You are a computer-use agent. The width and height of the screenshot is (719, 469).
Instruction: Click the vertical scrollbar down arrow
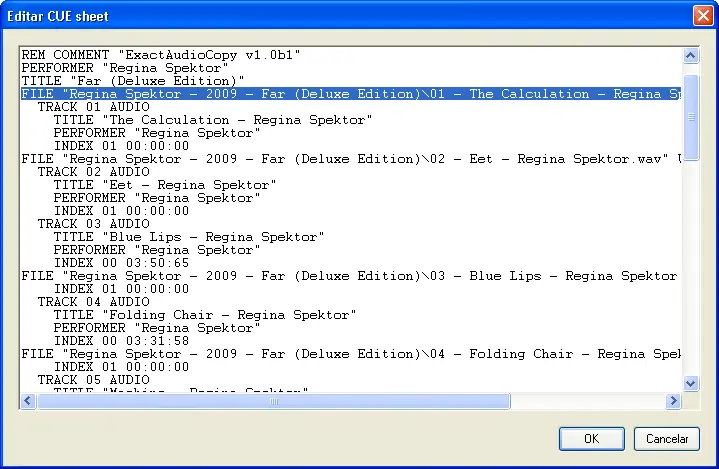[x=691, y=383]
